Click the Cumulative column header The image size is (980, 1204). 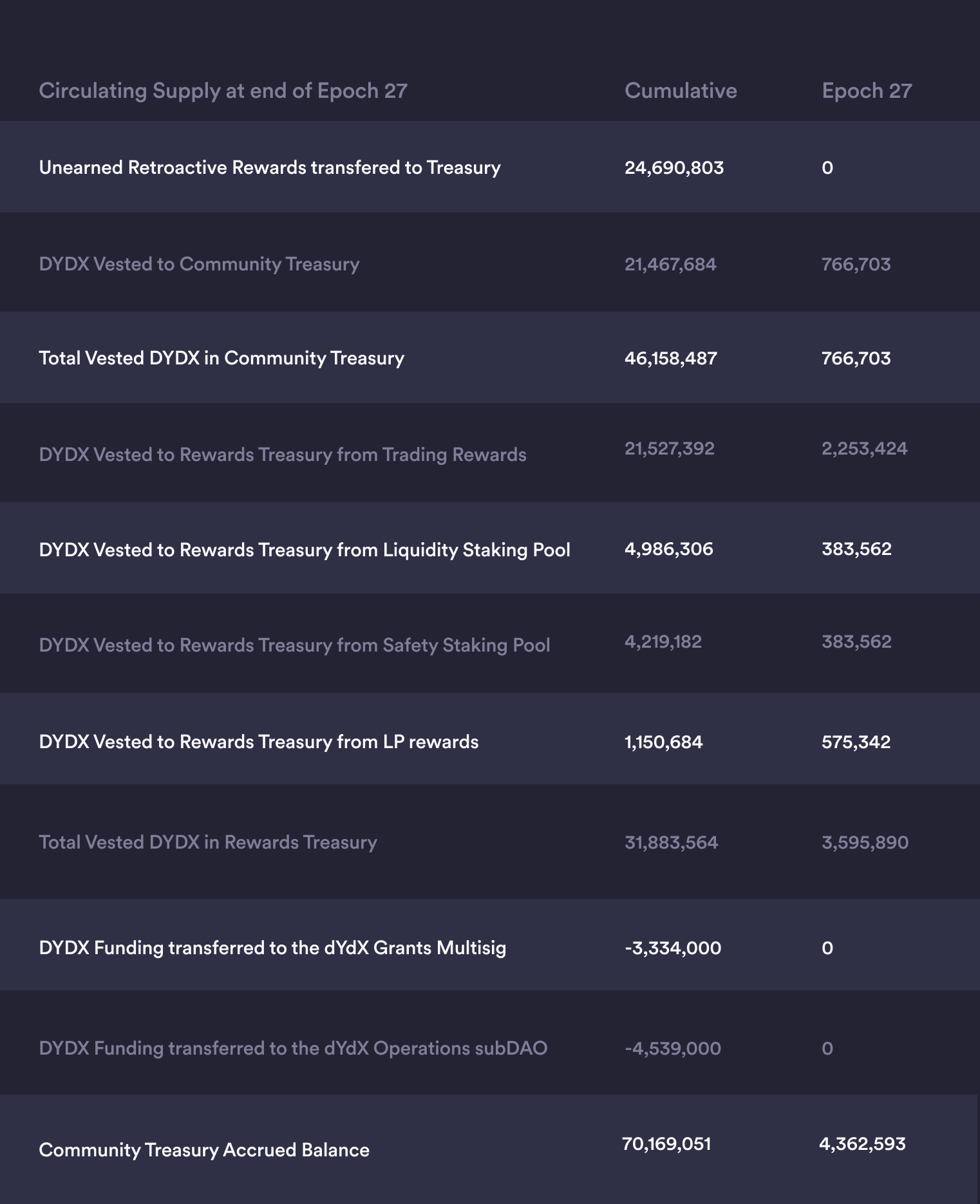tap(681, 91)
